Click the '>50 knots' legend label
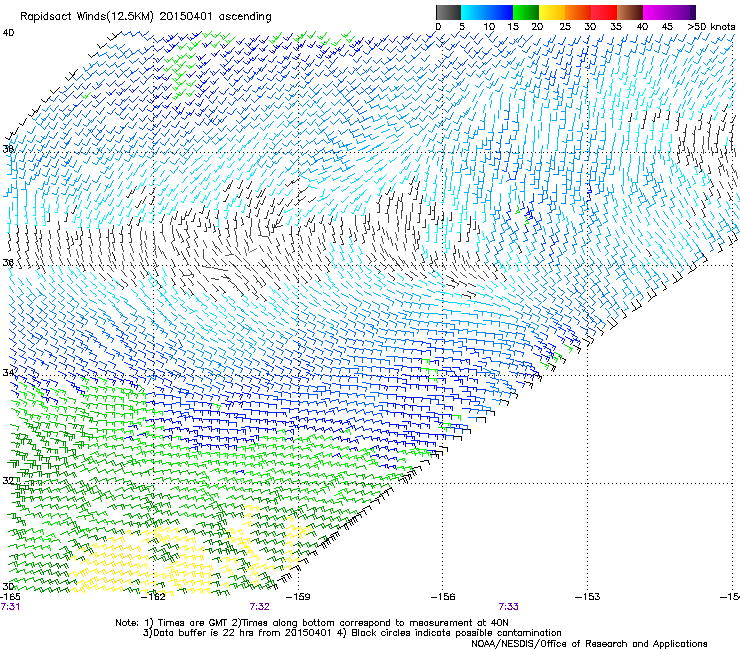740x650 pixels. (711, 26)
